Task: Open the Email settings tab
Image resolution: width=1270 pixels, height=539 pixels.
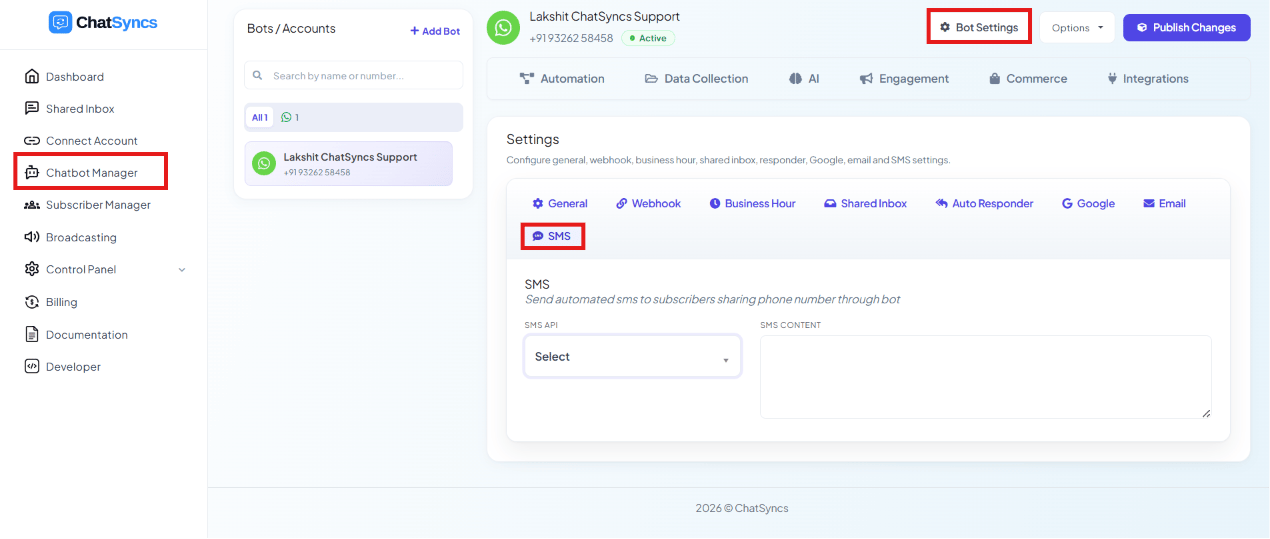Action: (x=1164, y=204)
